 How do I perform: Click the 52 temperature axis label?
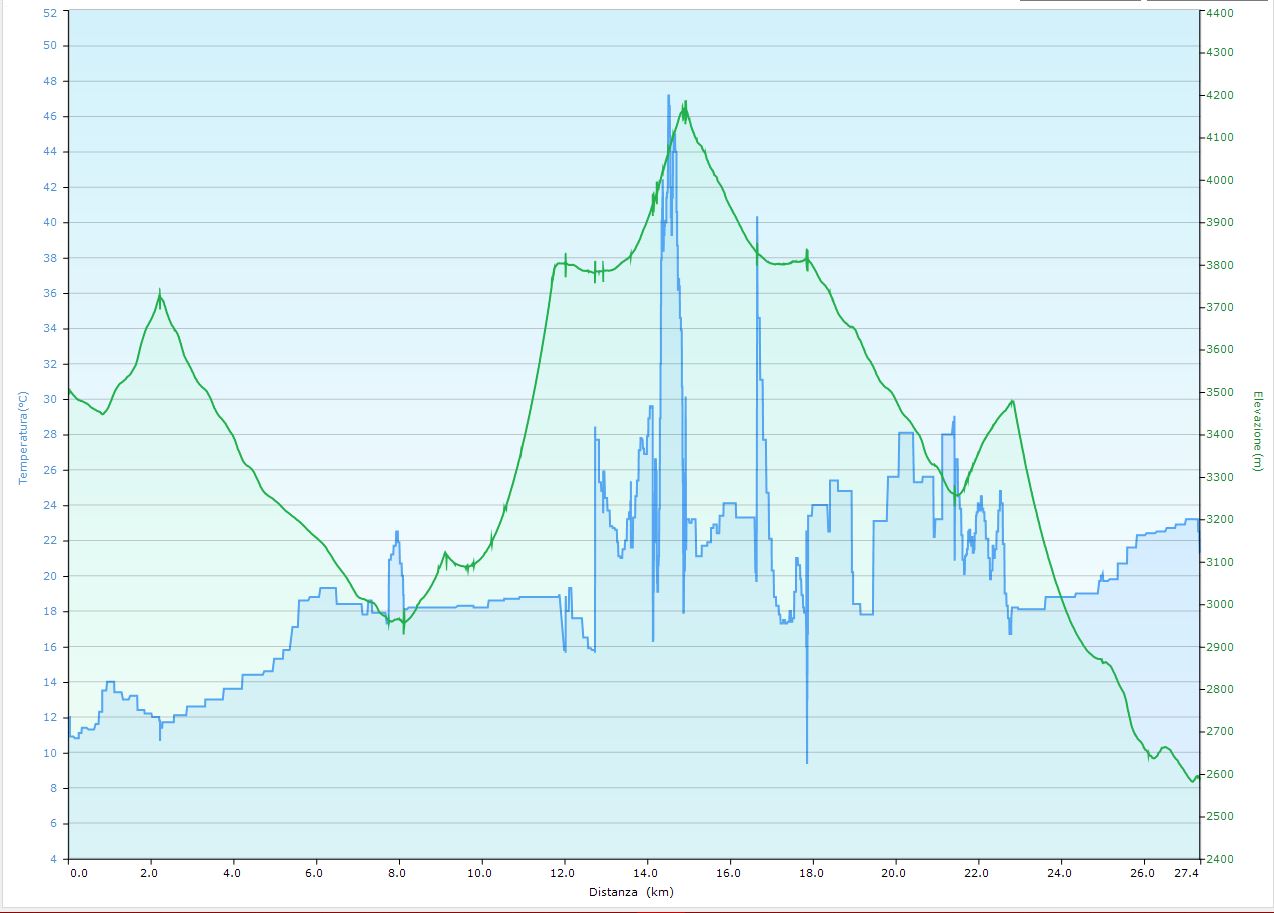[x=50, y=13]
